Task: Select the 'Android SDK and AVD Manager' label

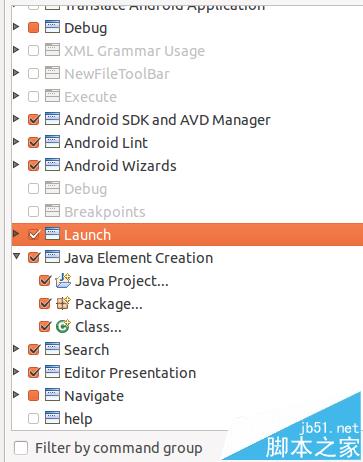Action: point(167,120)
